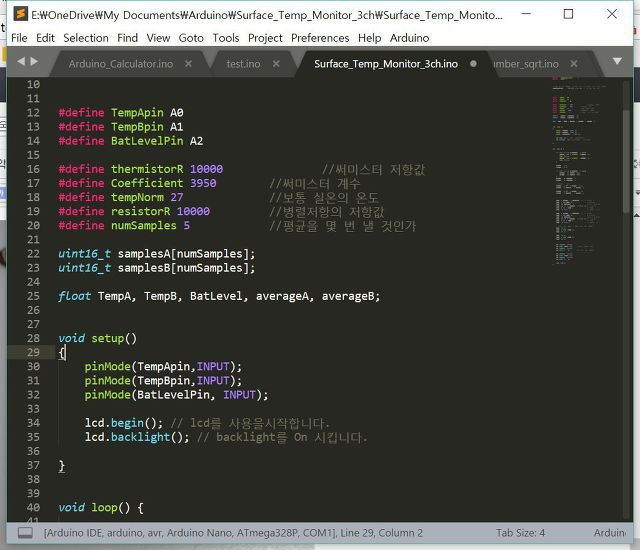
Task: Click BatLevelPin define on line 14
Action: coord(131,141)
